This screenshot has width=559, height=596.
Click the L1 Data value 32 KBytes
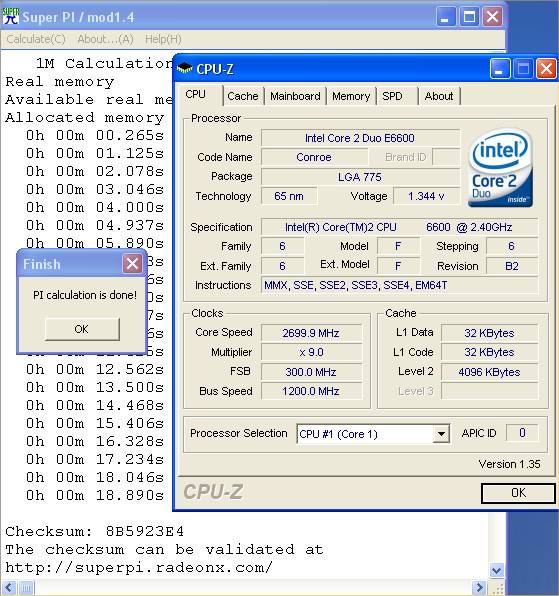click(x=489, y=333)
